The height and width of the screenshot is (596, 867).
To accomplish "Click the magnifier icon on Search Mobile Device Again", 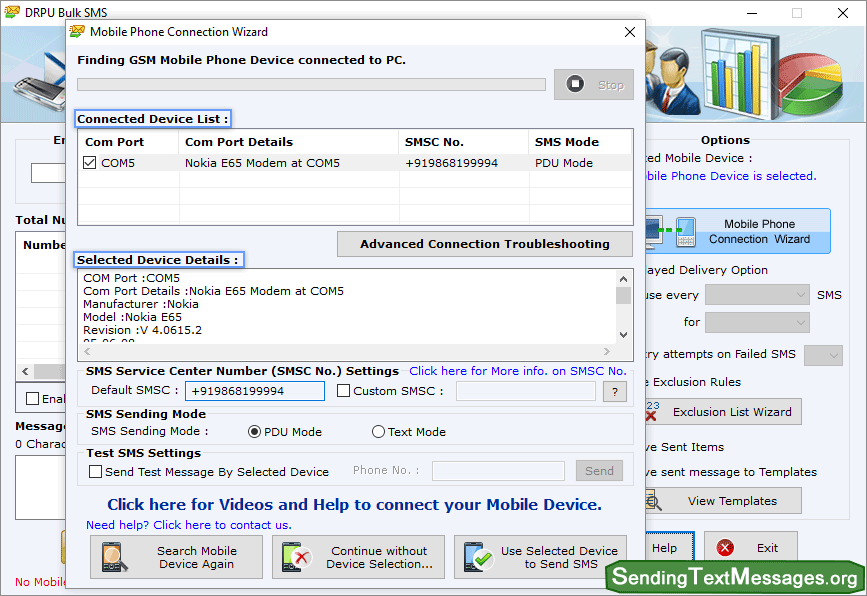I will [114, 557].
